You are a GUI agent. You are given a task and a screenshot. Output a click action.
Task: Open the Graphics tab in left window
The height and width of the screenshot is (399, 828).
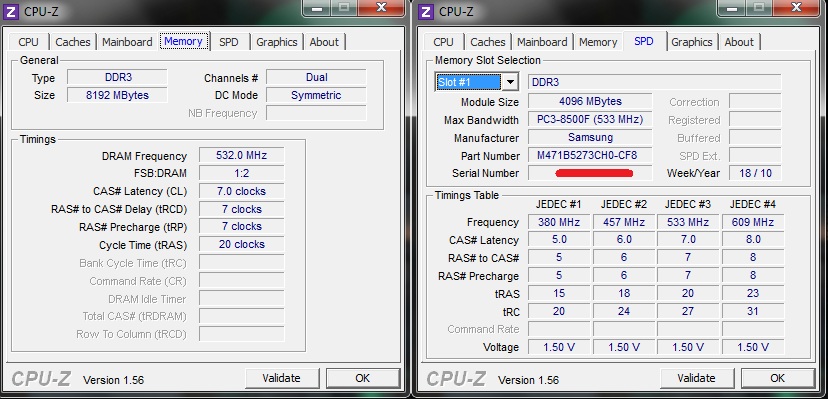277,42
